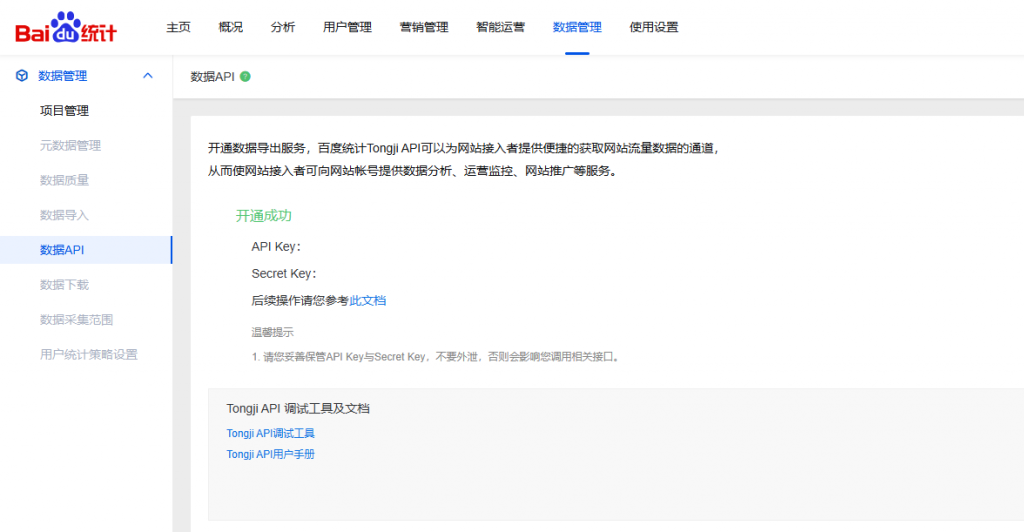Click the 数据API page title
This screenshot has width=1024, height=532.
pyautogui.click(x=212, y=76)
